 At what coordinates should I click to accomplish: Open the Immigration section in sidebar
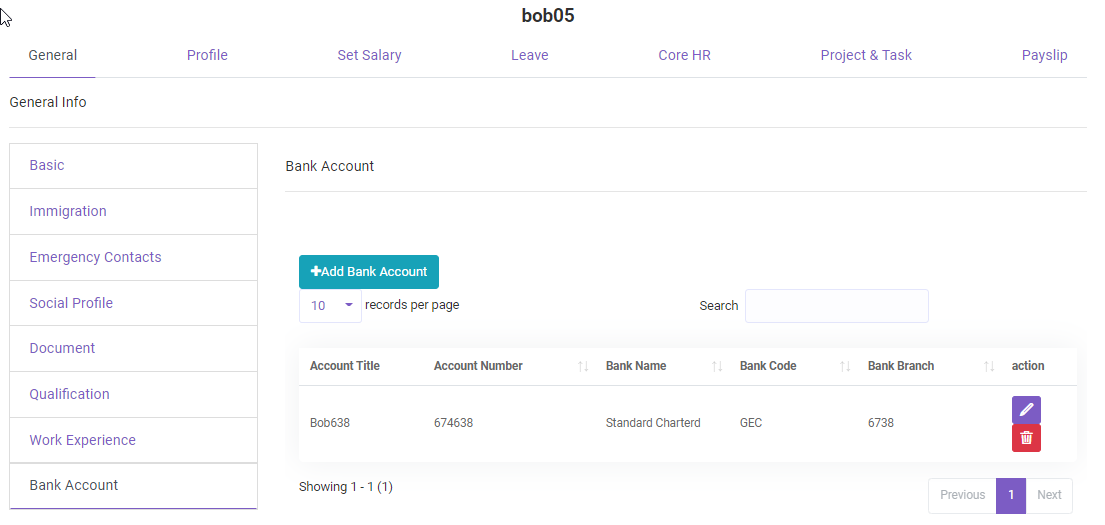68,211
